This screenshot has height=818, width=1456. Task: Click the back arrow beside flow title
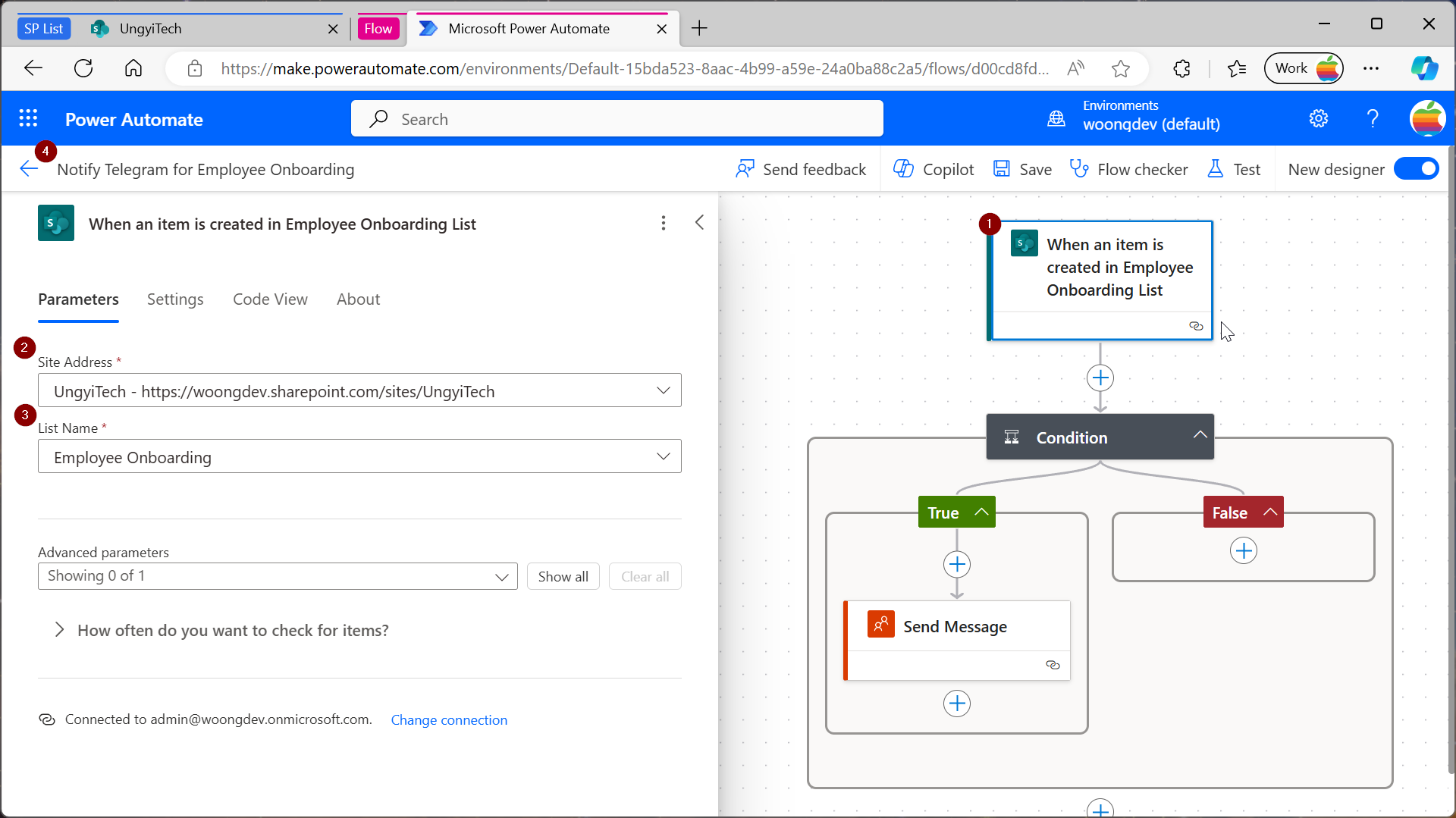tap(29, 168)
